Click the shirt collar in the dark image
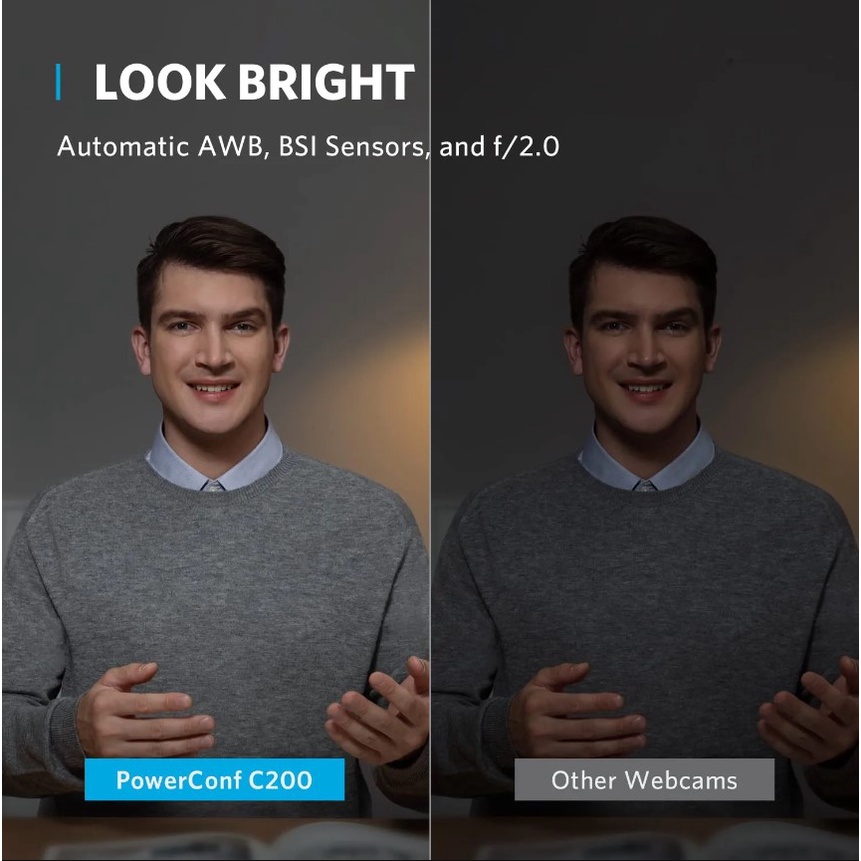This screenshot has height=861, width=861. pos(646,459)
